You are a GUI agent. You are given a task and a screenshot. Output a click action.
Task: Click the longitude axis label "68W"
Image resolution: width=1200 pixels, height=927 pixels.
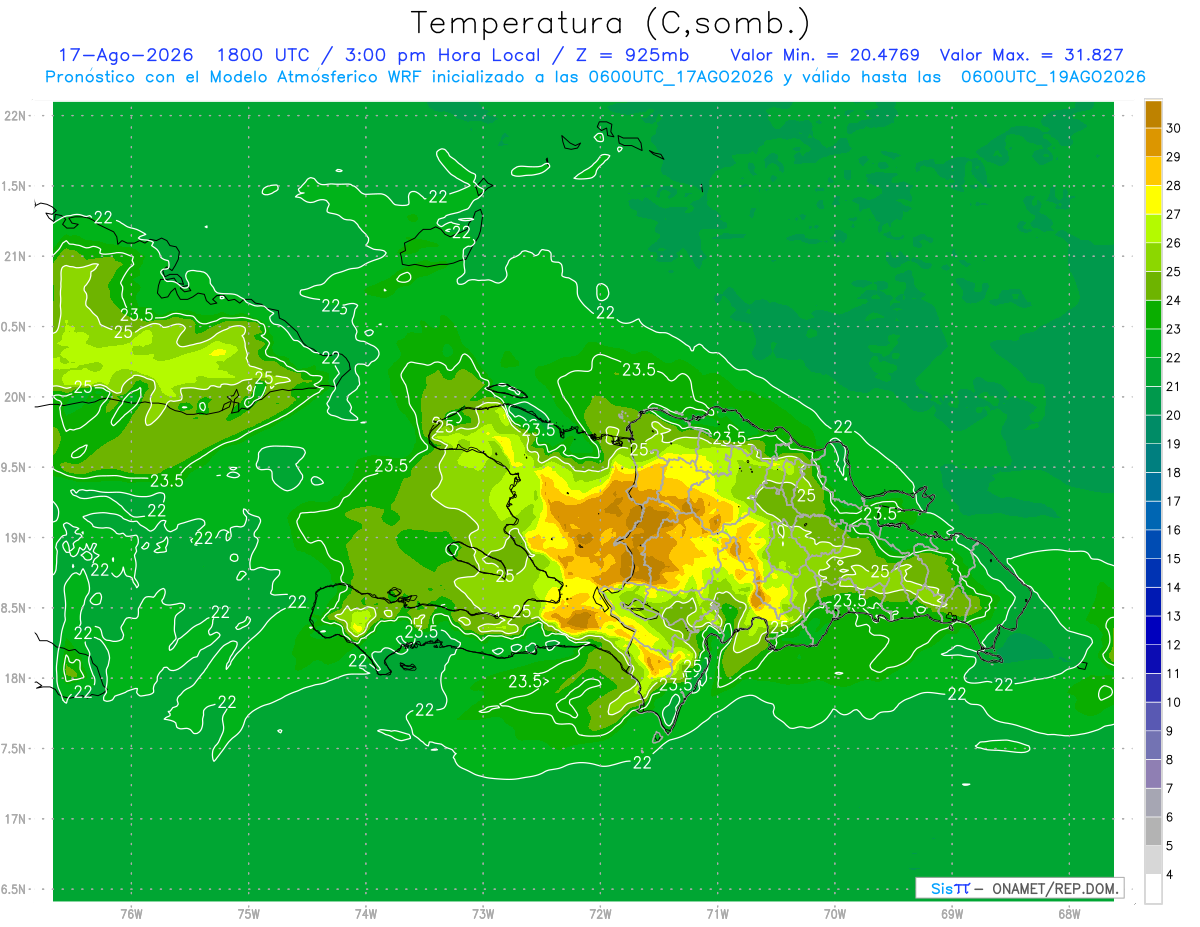[x=1069, y=914]
